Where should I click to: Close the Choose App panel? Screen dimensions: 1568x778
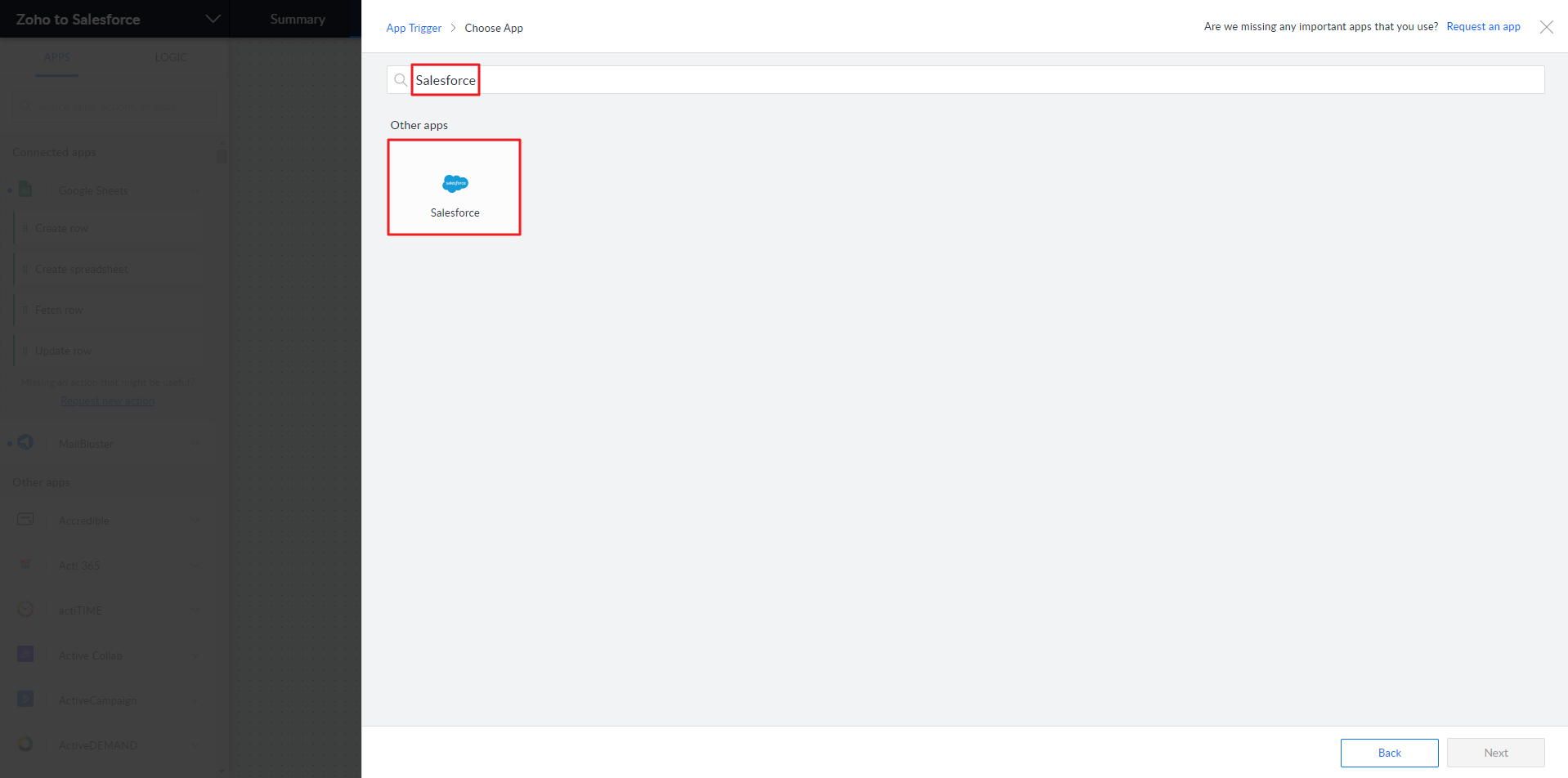pyautogui.click(x=1546, y=27)
